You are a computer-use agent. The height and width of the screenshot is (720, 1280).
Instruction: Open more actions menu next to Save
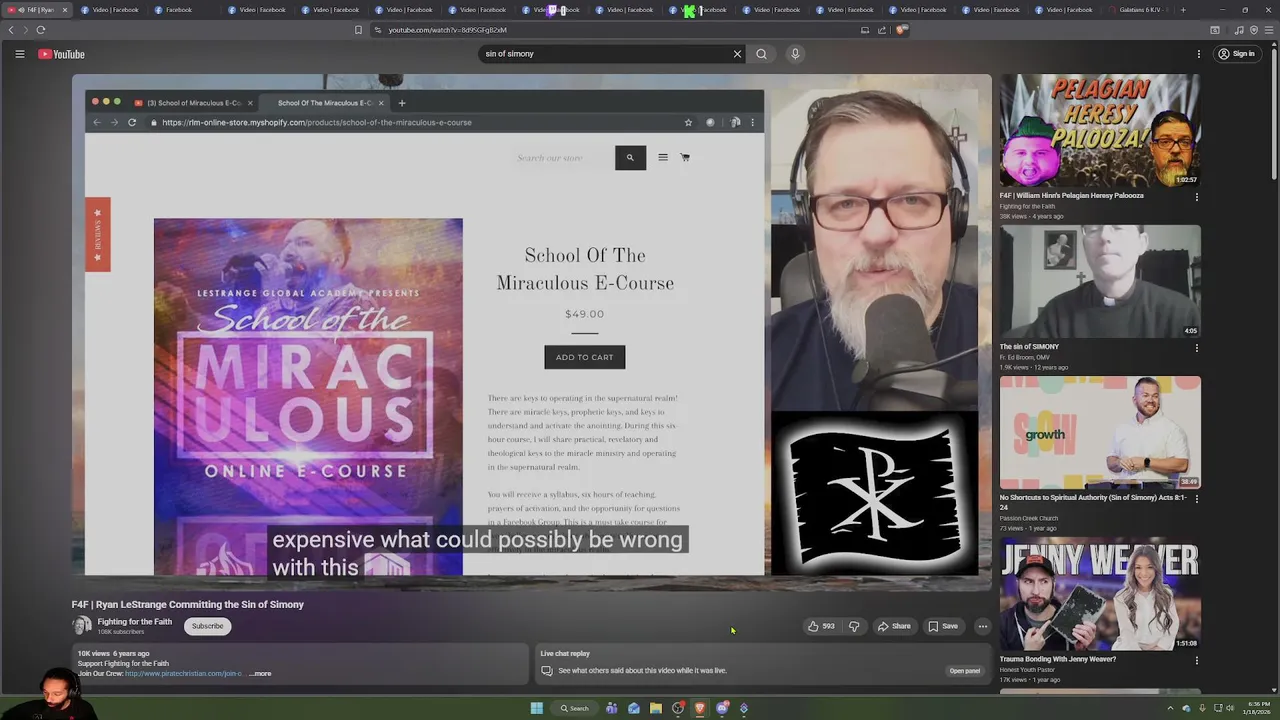point(982,626)
